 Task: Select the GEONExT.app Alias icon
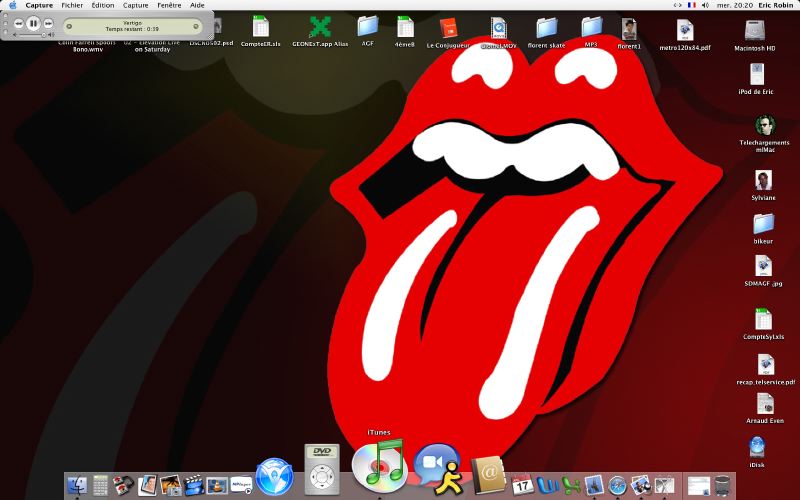click(x=320, y=32)
